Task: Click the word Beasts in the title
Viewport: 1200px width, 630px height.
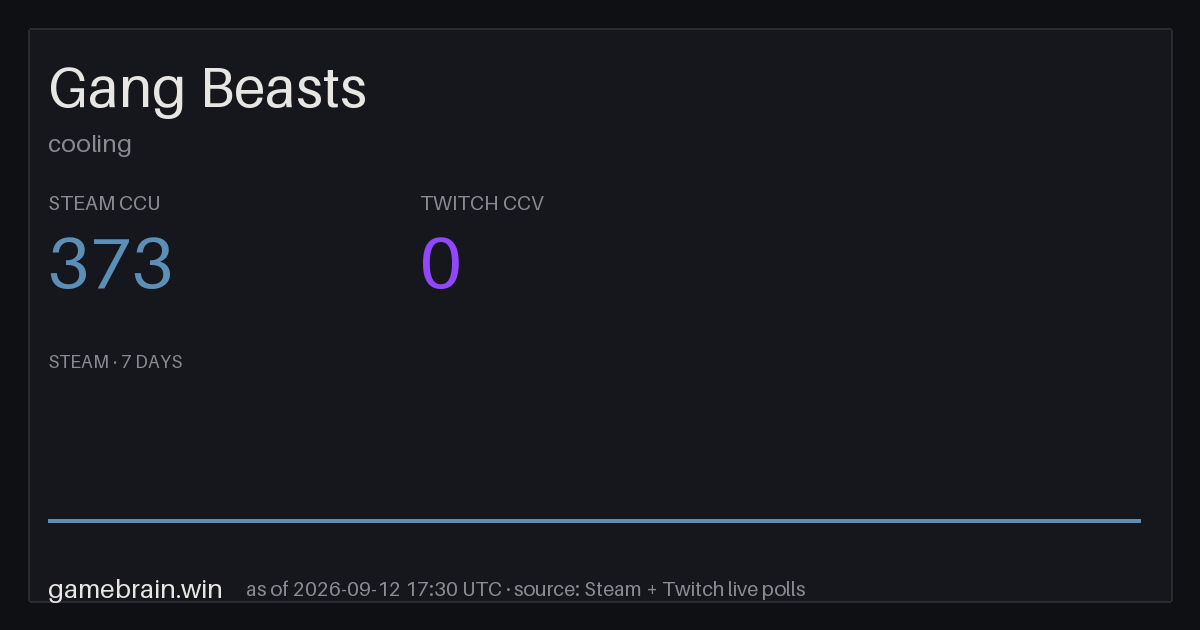Action: click(285, 90)
